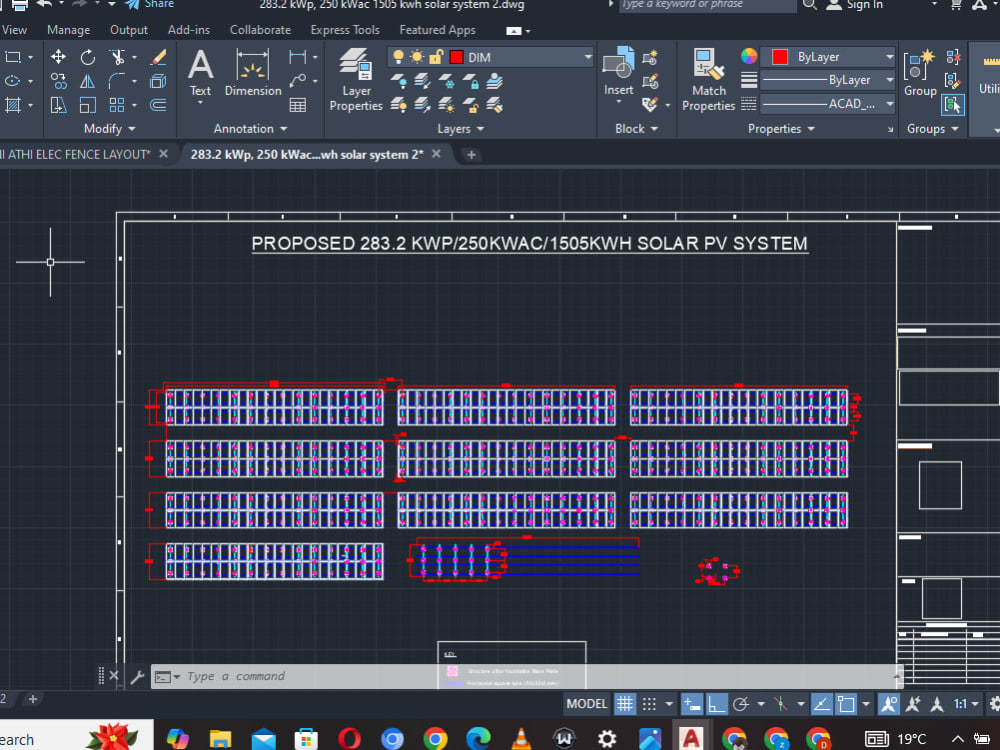Select the Scale tool

click(x=87, y=105)
